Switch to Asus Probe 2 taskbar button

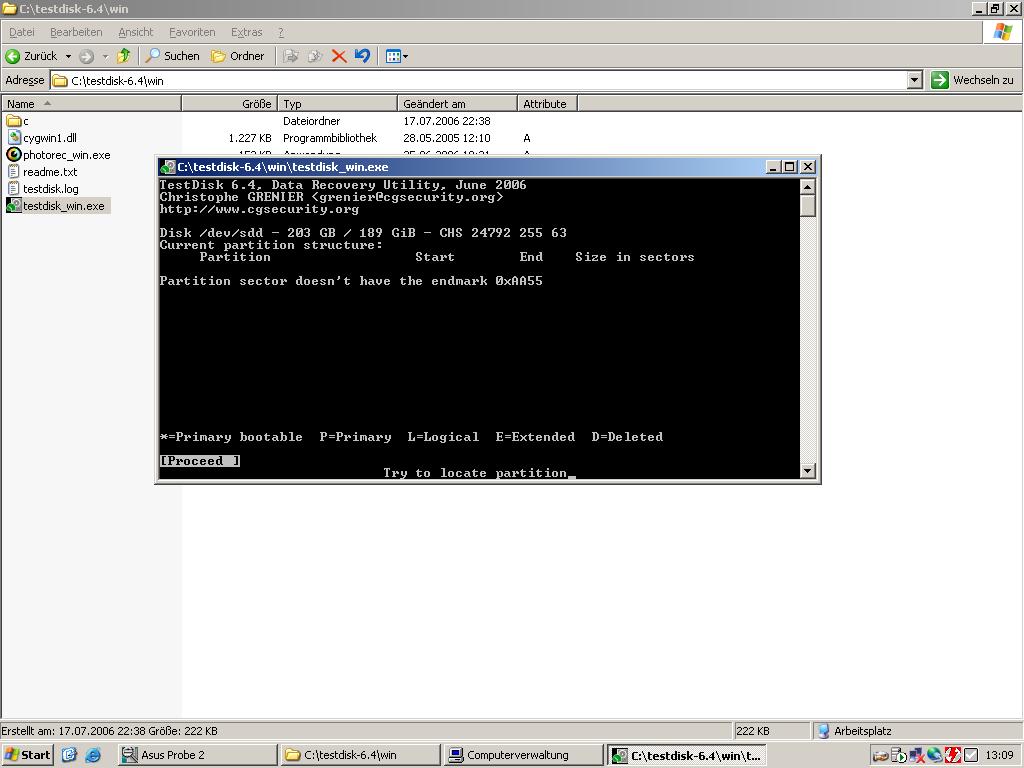[197, 755]
